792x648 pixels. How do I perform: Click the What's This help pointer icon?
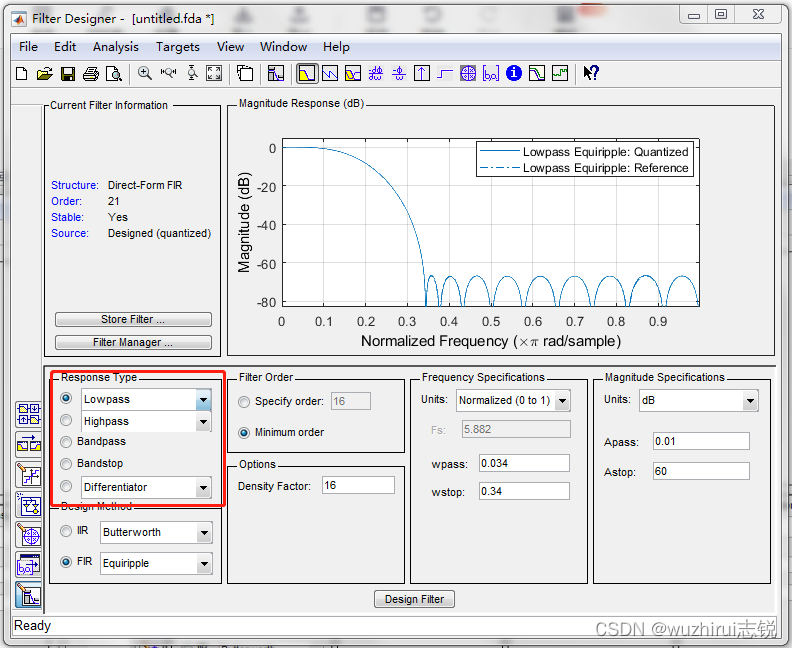(591, 74)
